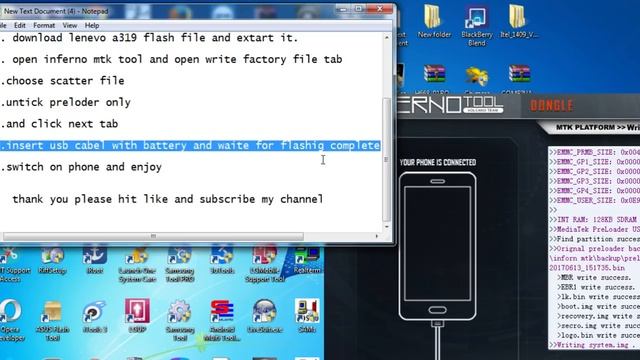
Task: Open the Itel_1409_V folder on the desktop
Action: coord(519,21)
